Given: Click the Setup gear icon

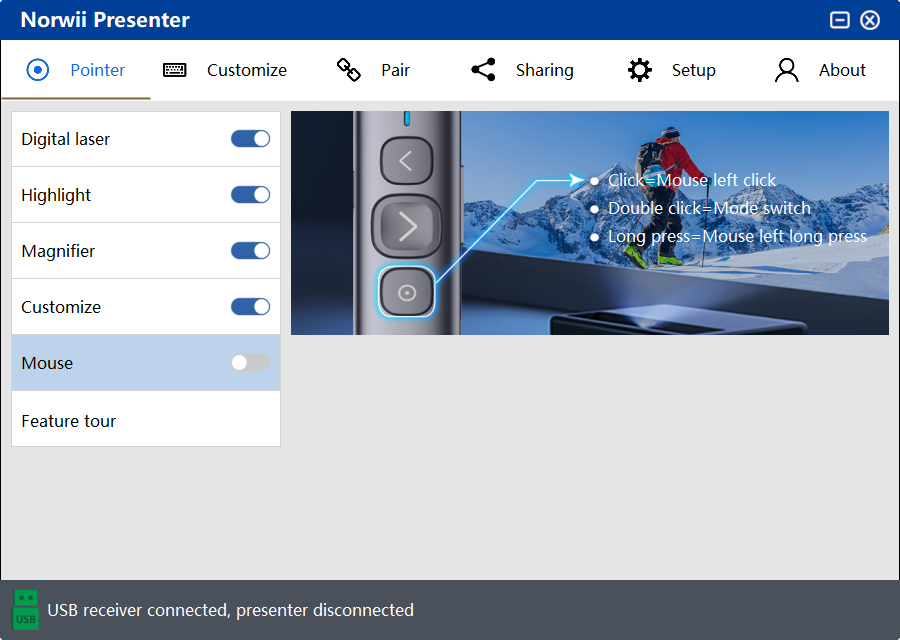Looking at the screenshot, I should [x=639, y=70].
